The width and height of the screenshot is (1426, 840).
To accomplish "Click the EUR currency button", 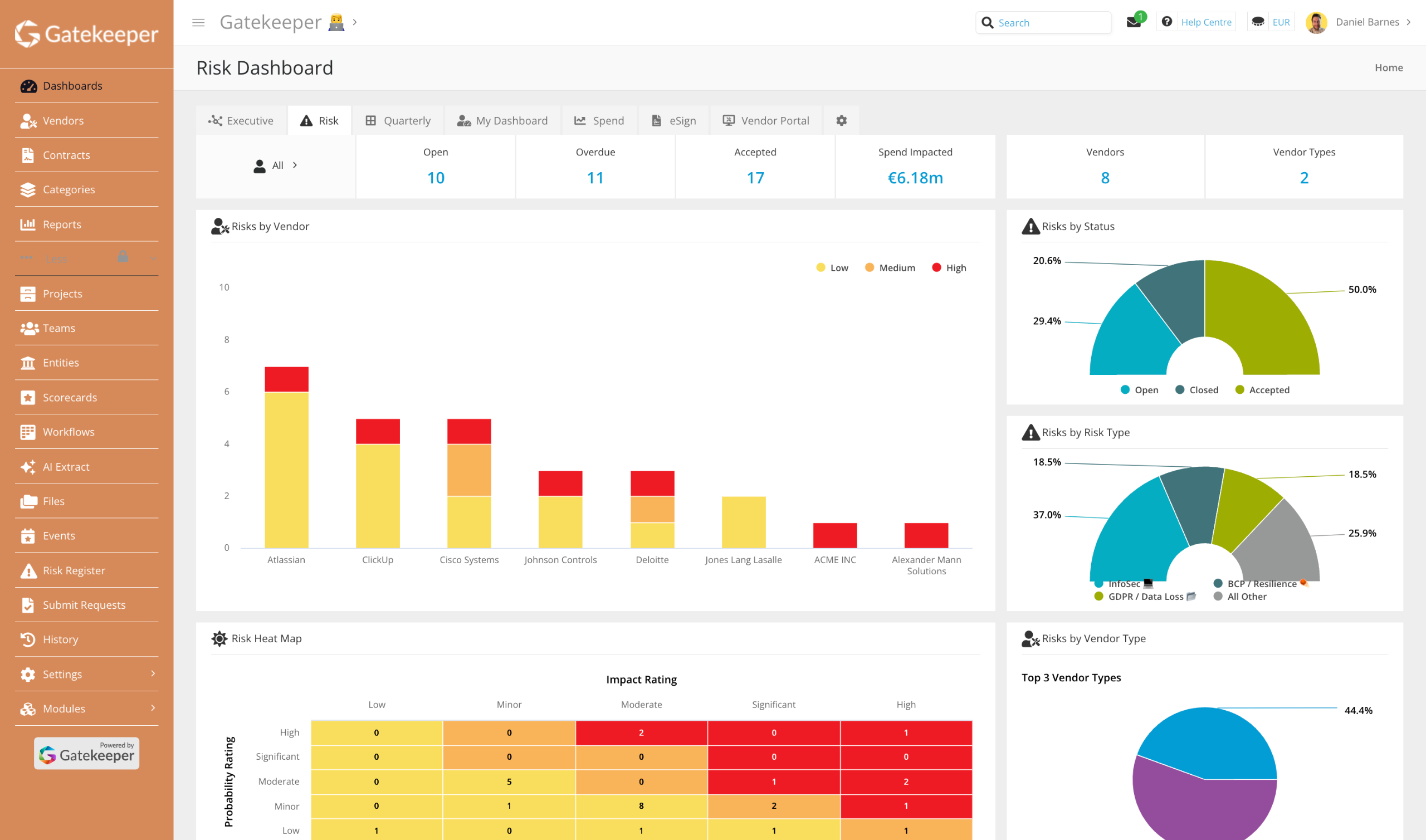I will click(1281, 22).
